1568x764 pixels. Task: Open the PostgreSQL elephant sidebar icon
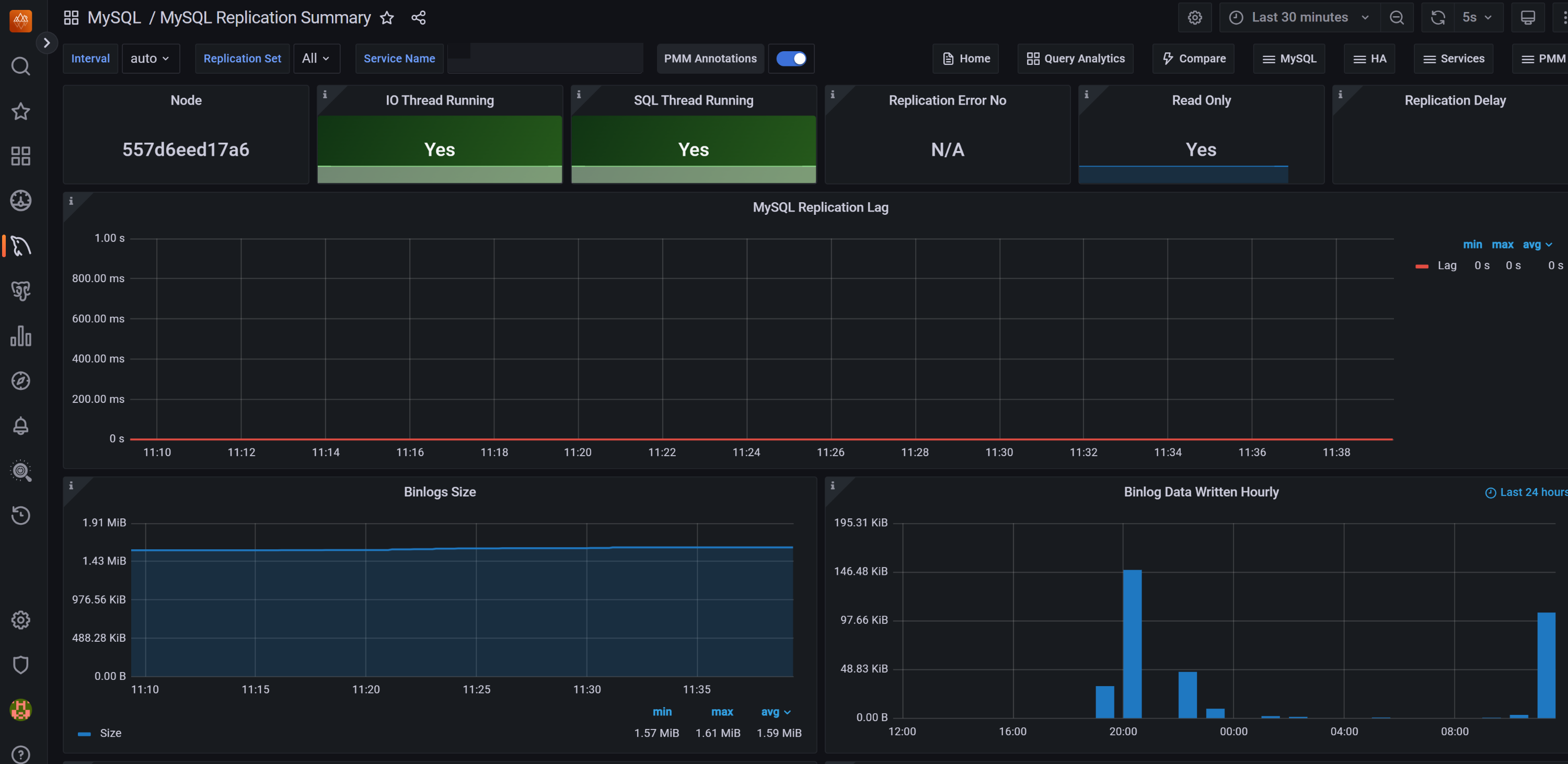click(x=21, y=291)
